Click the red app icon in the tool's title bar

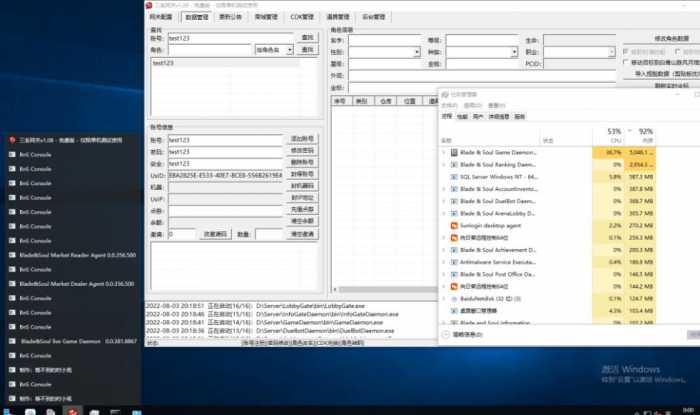(x=149, y=5)
